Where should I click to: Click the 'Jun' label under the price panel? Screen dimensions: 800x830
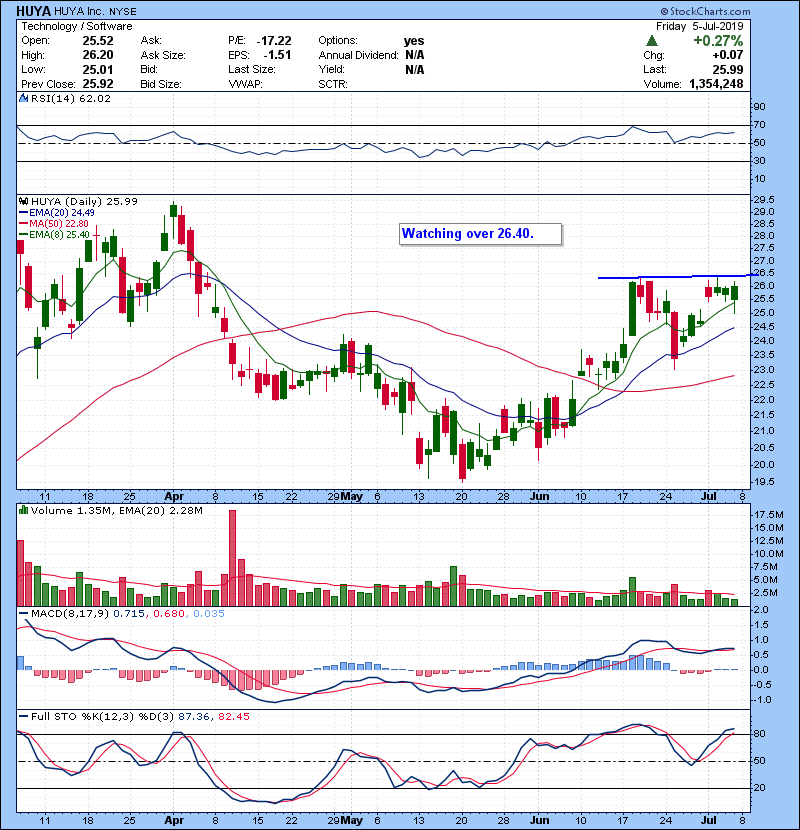(540, 496)
